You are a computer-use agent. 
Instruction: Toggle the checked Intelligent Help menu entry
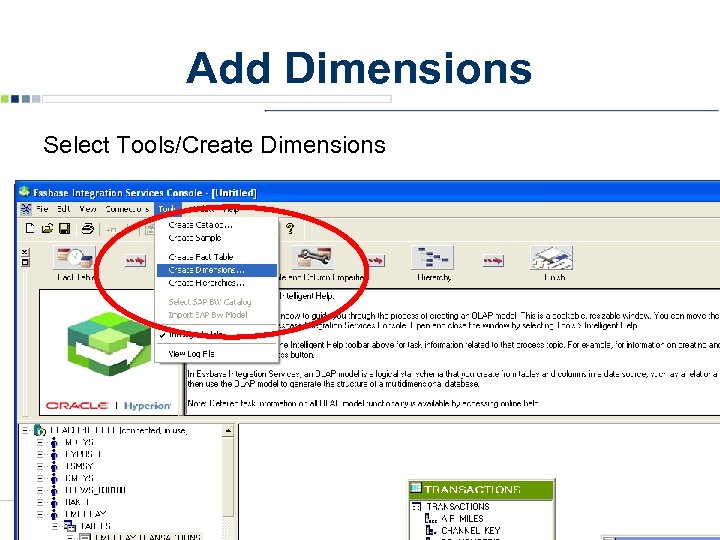217,334
